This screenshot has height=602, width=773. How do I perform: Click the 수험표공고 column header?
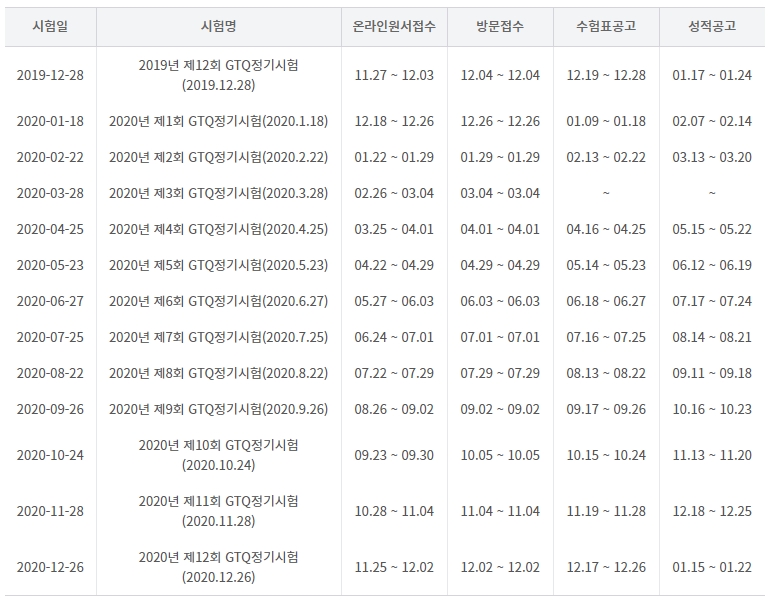[606, 26]
